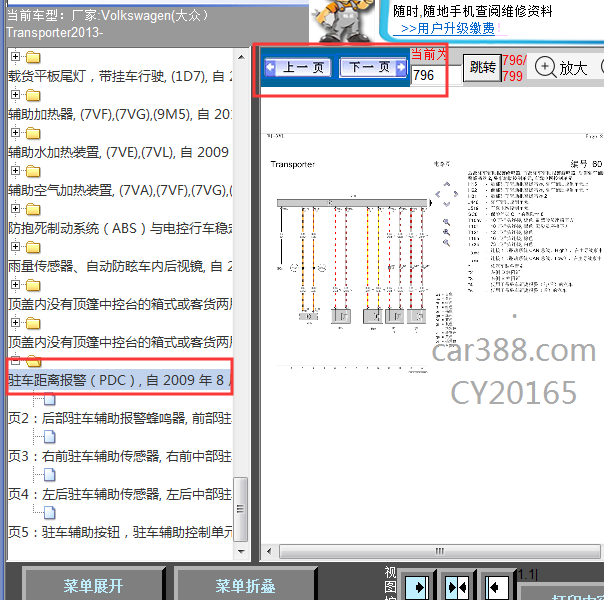
Task: Pan diagram down with down arrow
Action: coord(446,204)
